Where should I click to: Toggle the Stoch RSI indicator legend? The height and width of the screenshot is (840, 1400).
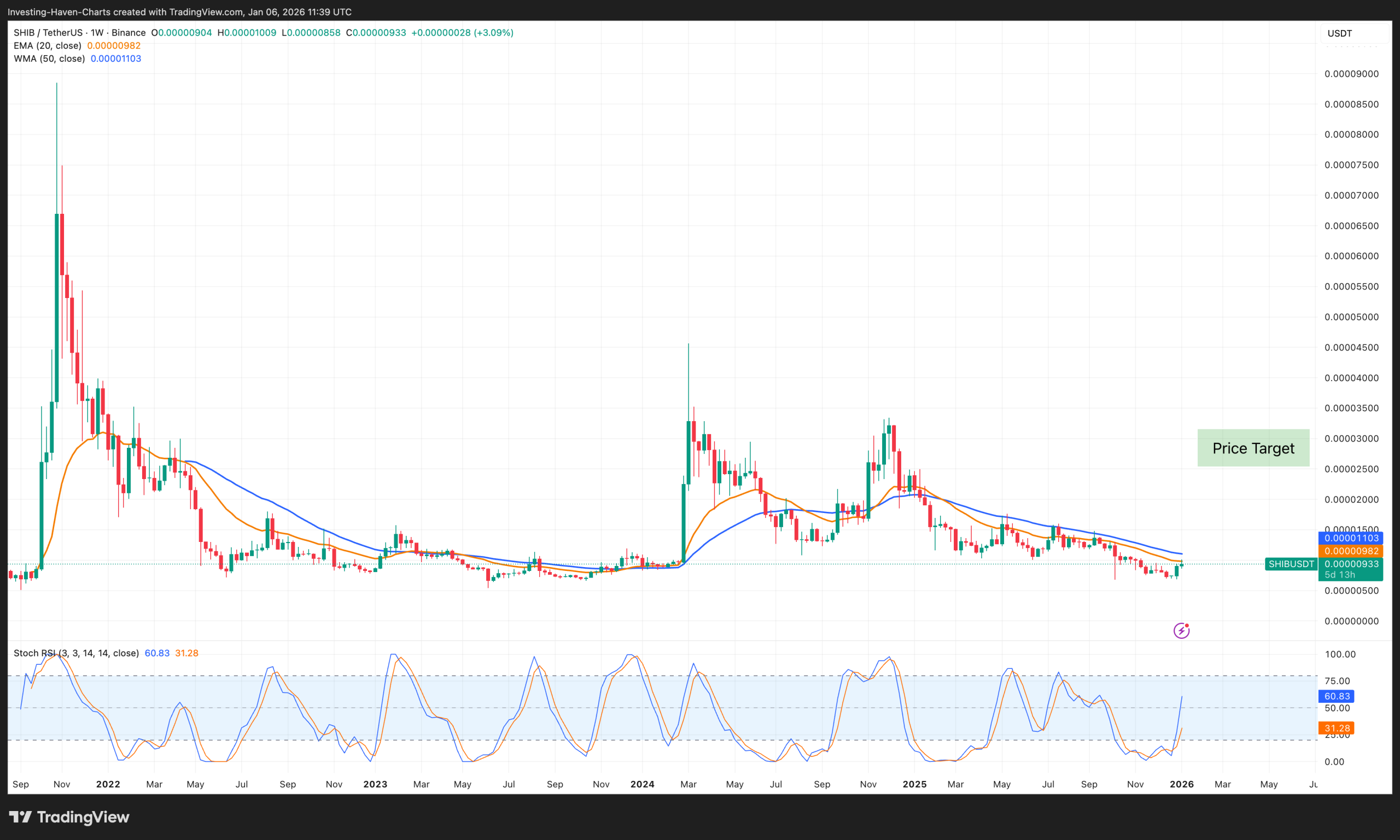coord(76,652)
